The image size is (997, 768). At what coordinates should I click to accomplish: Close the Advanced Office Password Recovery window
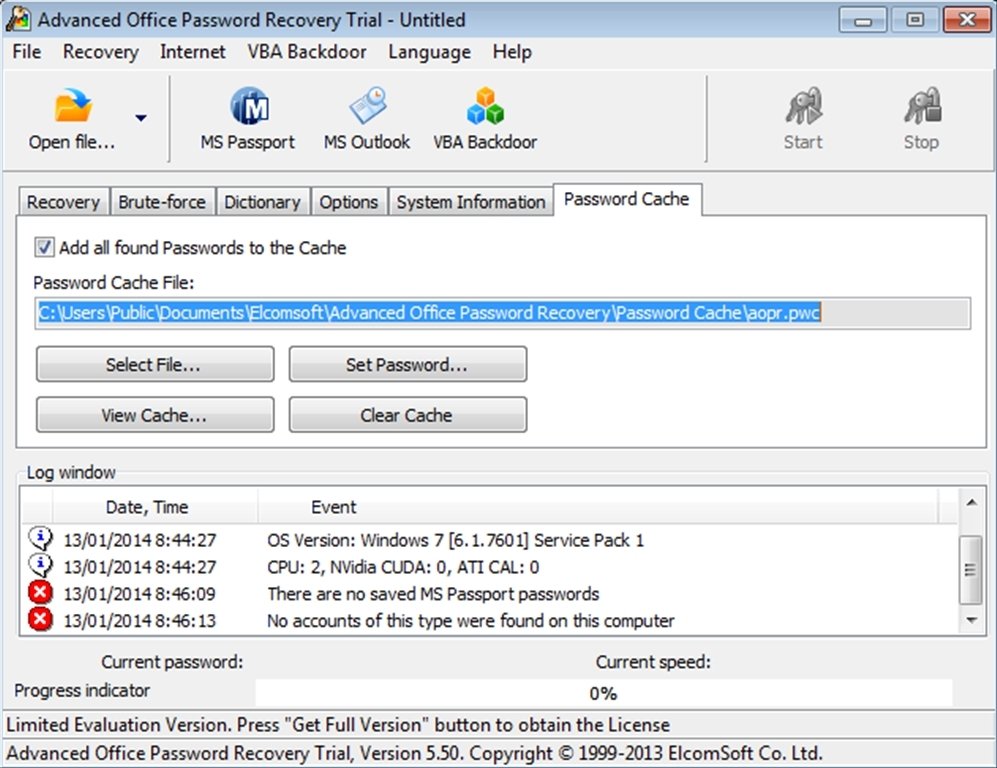click(967, 20)
